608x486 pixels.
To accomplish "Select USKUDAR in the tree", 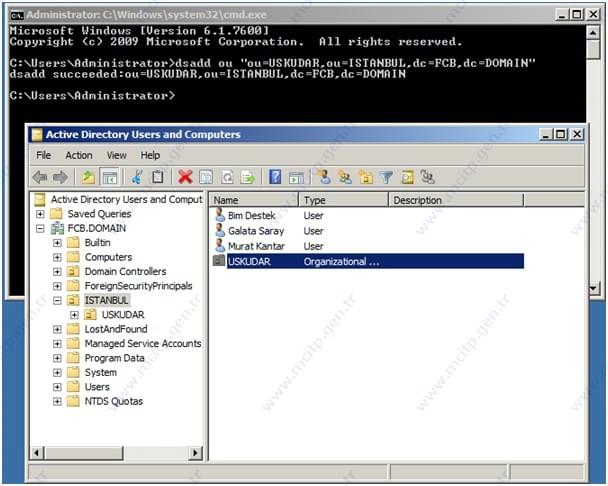I will pos(123,315).
